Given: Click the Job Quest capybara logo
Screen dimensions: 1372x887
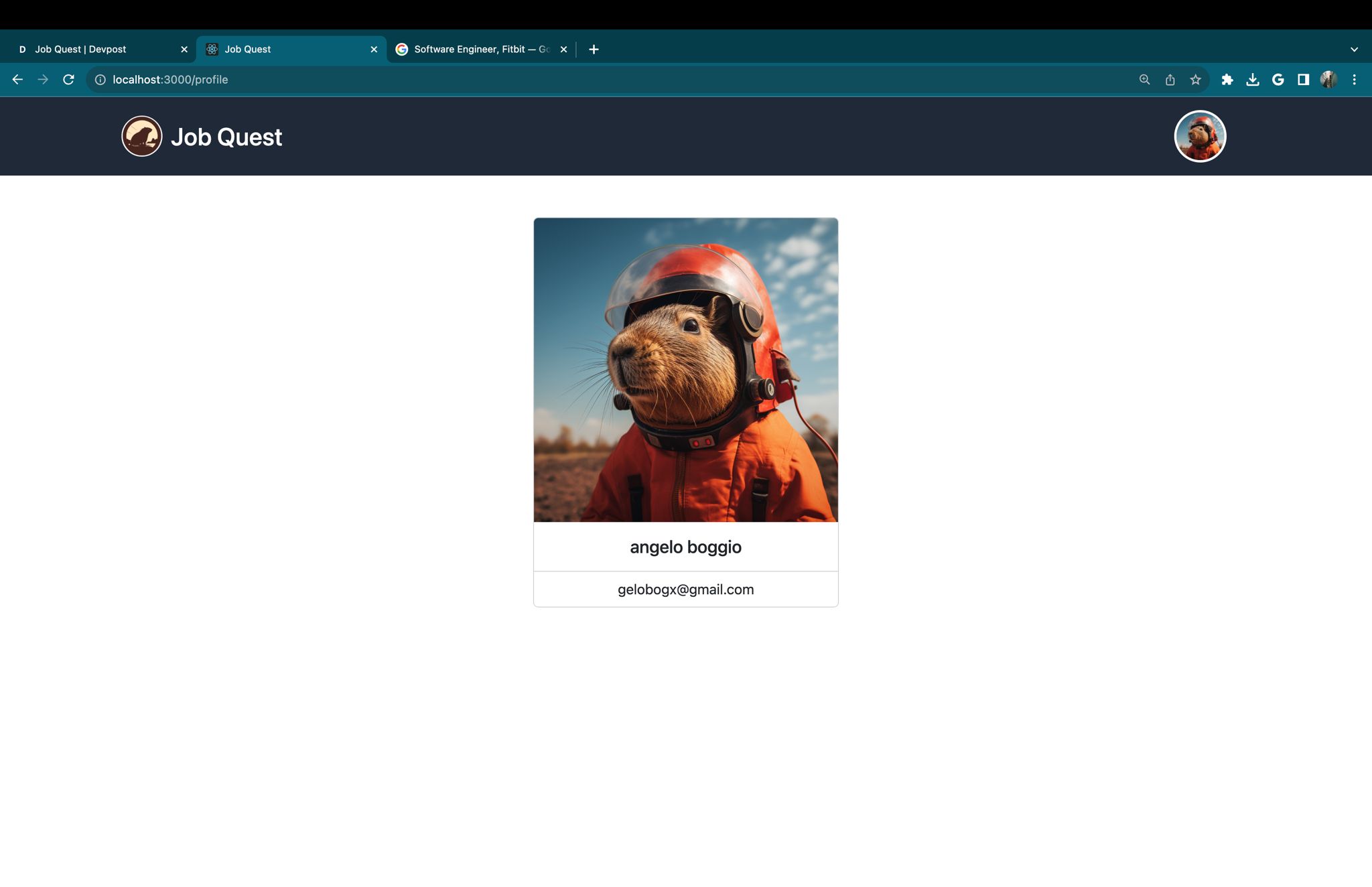Looking at the screenshot, I should 141,137.
